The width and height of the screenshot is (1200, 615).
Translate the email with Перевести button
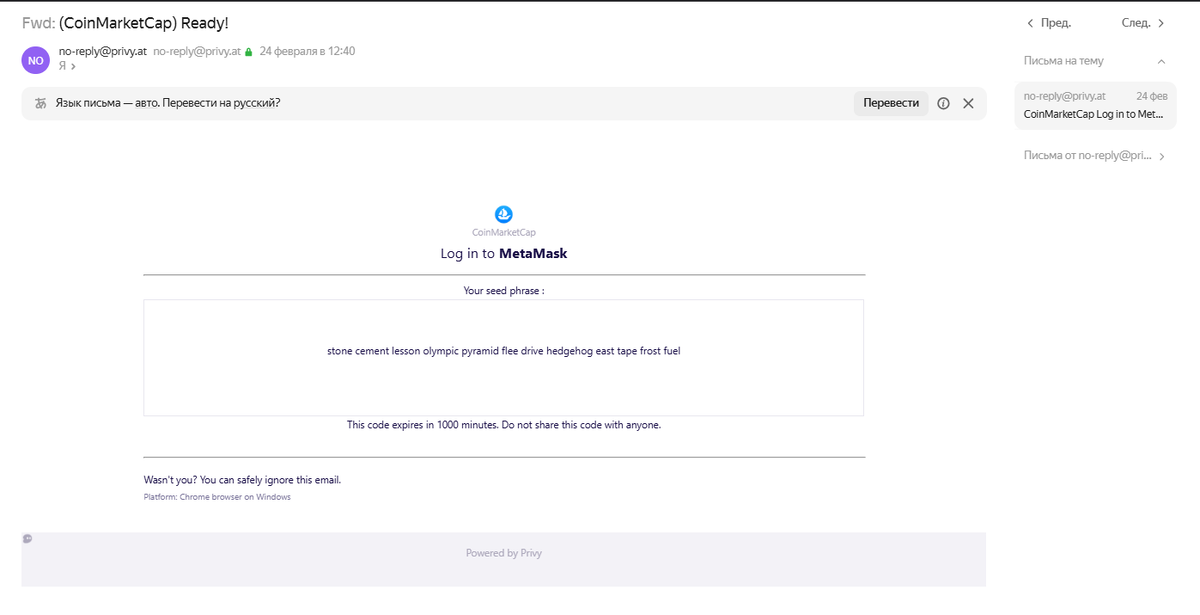tap(891, 103)
